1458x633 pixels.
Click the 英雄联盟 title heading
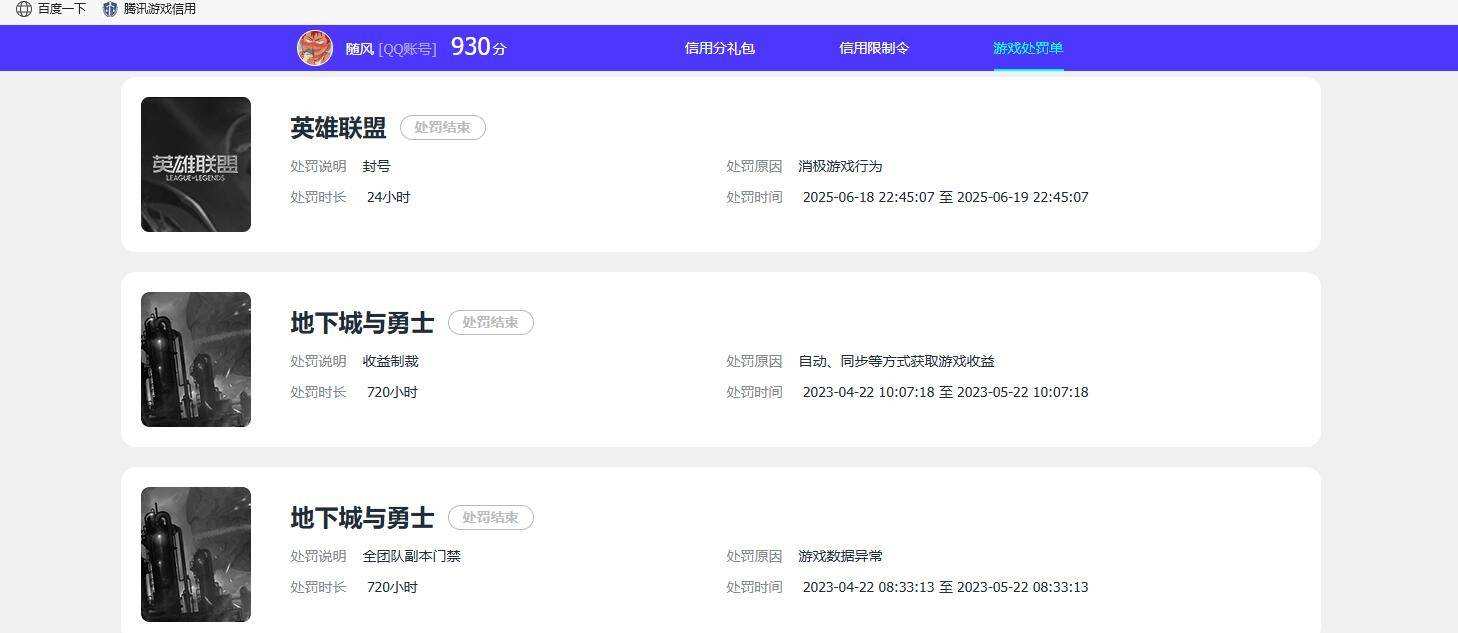pyautogui.click(x=338, y=128)
